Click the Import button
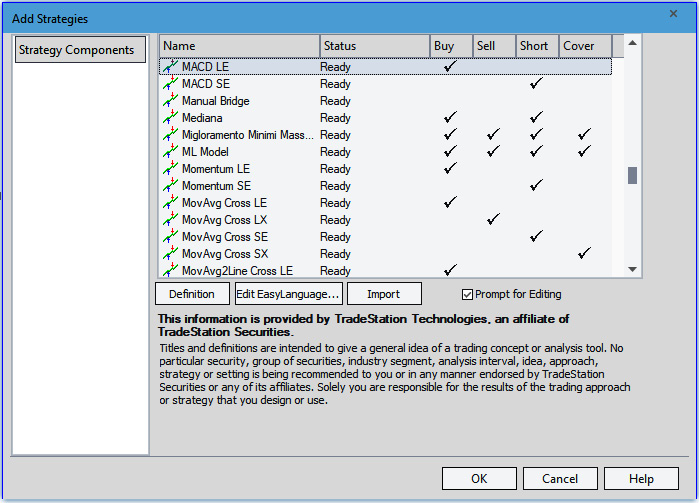The height and width of the screenshot is (503, 699). pos(384,294)
